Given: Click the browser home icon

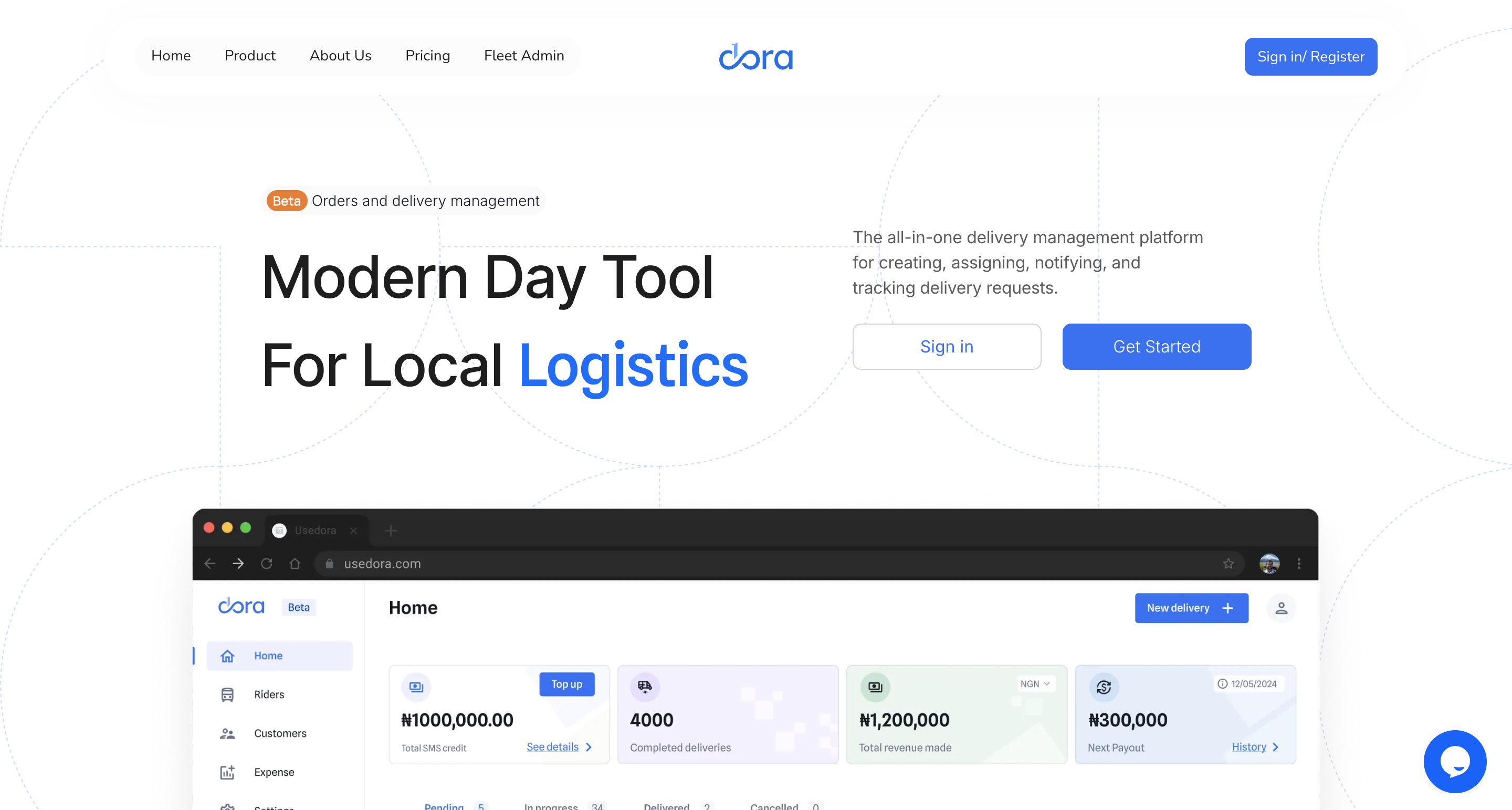Looking at the screenshot, I should [x=295, y=563].
